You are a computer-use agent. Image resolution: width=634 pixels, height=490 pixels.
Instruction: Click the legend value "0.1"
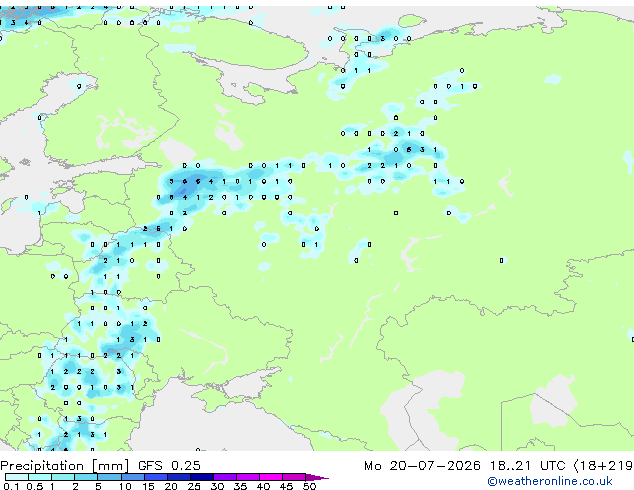11,486
